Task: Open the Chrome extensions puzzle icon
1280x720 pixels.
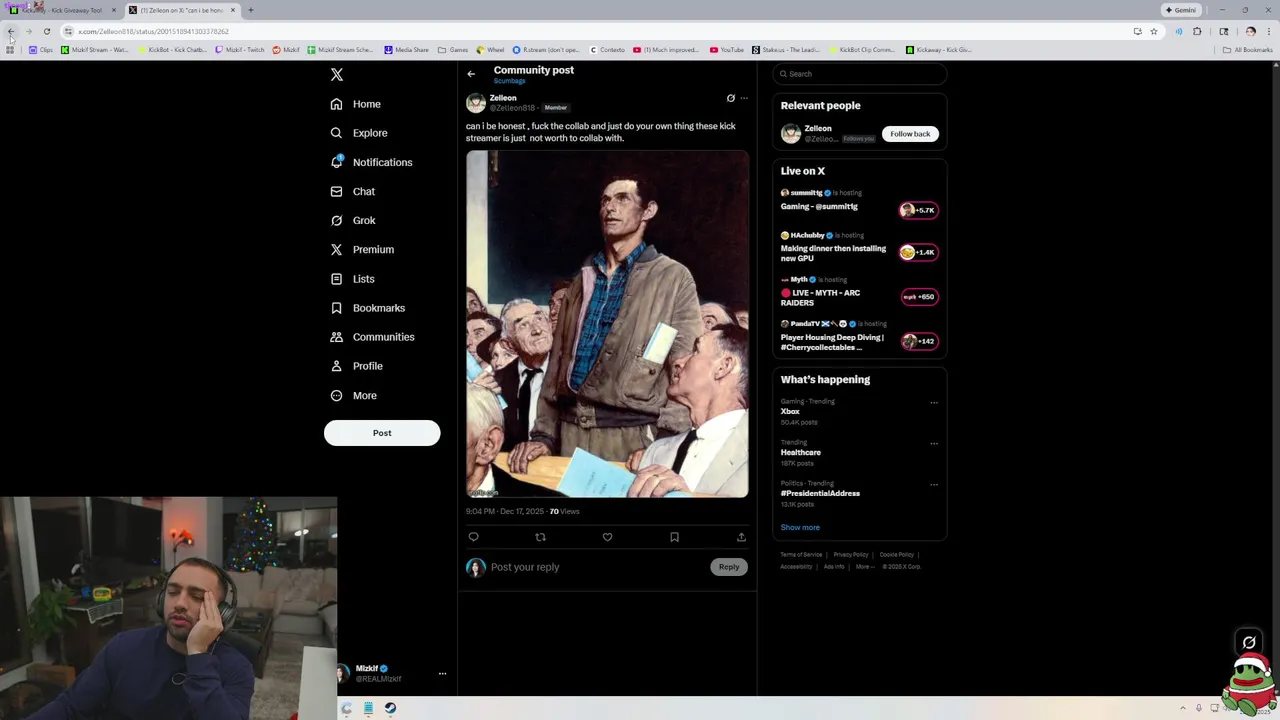Action: 1197,31
